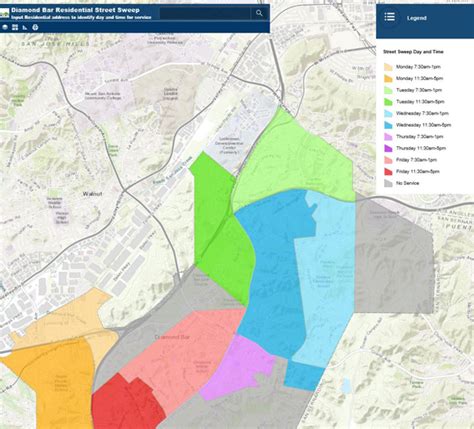Click the 'Friday 11:30am-5pm' legend label
Image resolution: width=474 pixels, height=429 pixels.
click(418, 172)
